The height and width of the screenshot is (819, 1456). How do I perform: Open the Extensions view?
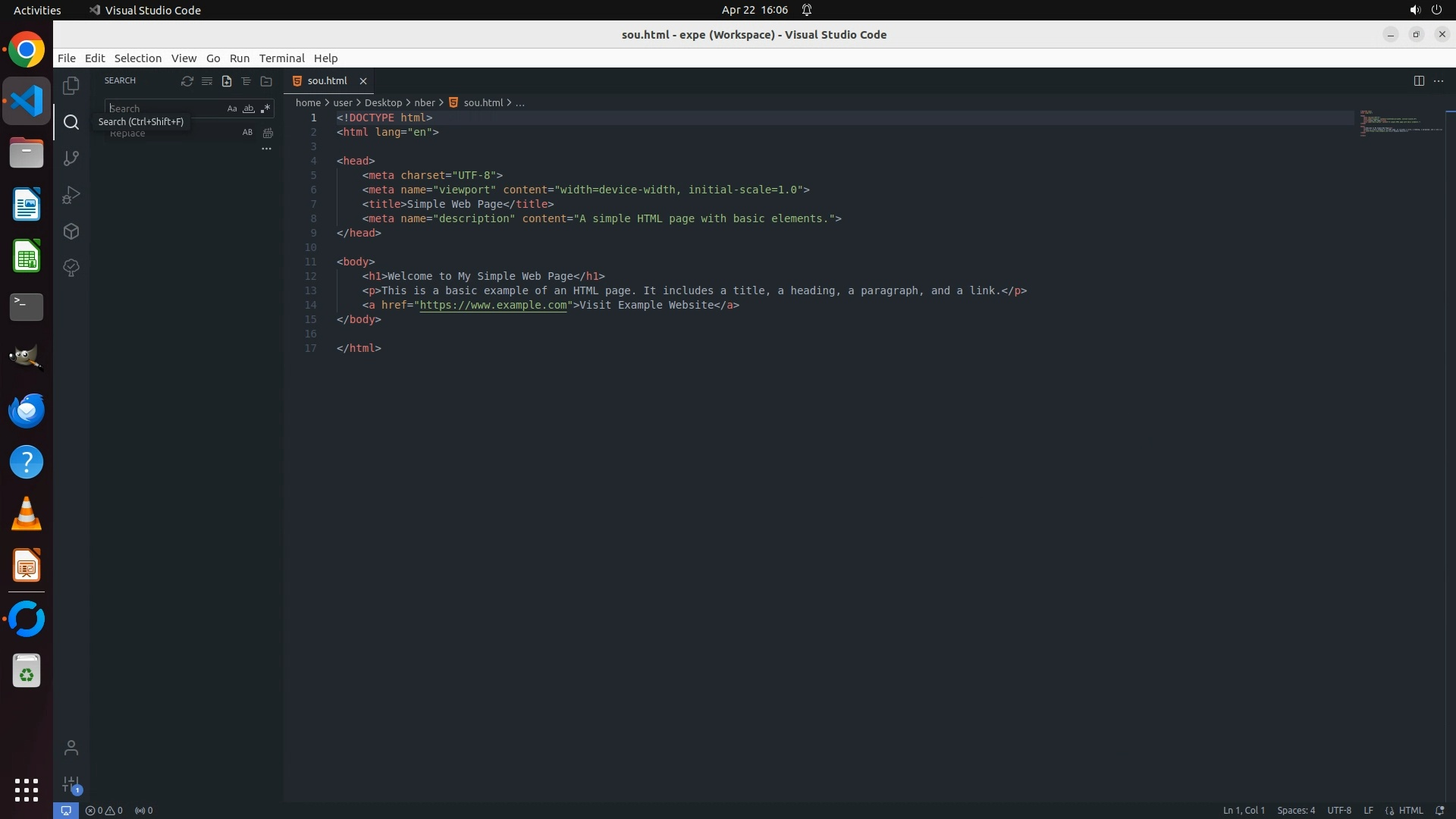(x=71, y=231)
